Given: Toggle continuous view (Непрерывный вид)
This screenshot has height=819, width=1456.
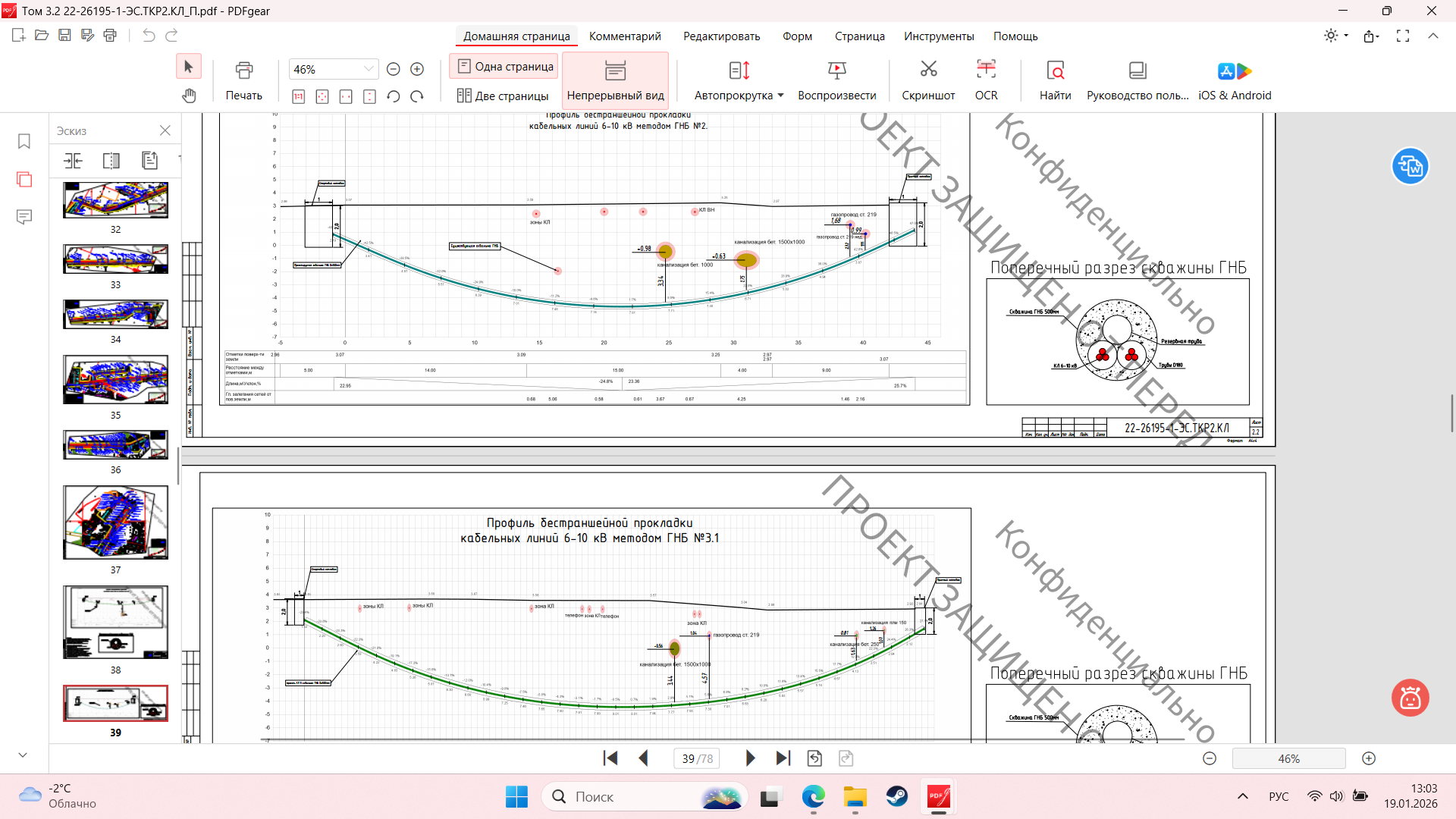Looking at the screenshot, I should [615, 80].
